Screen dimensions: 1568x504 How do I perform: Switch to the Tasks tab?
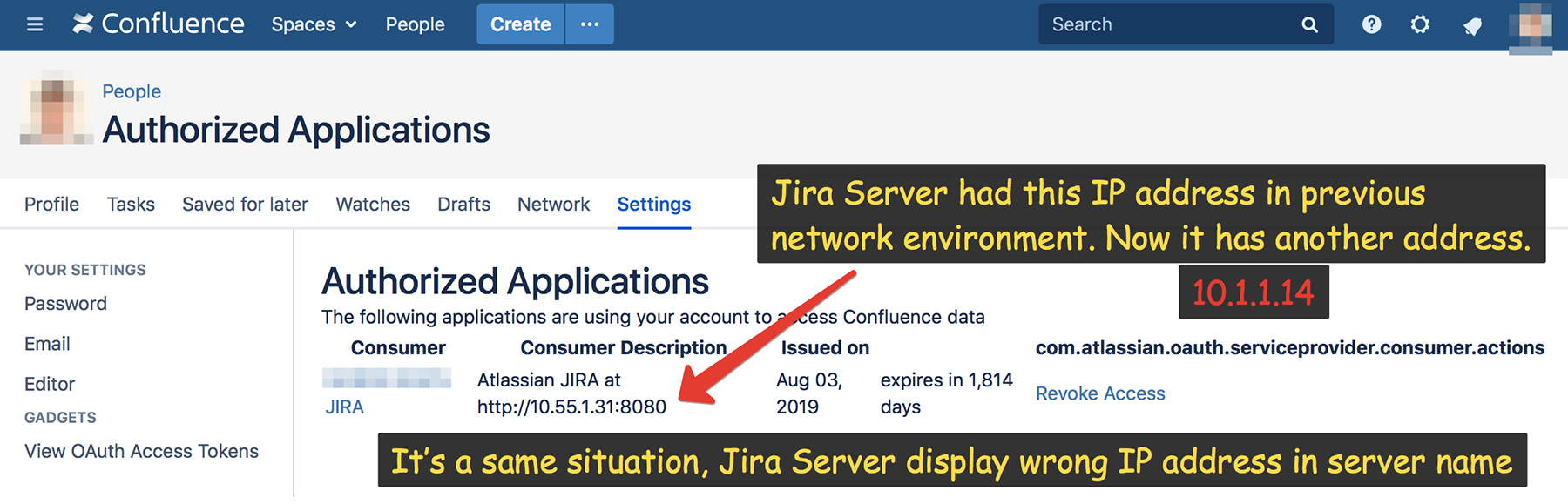tap(131, 204)
